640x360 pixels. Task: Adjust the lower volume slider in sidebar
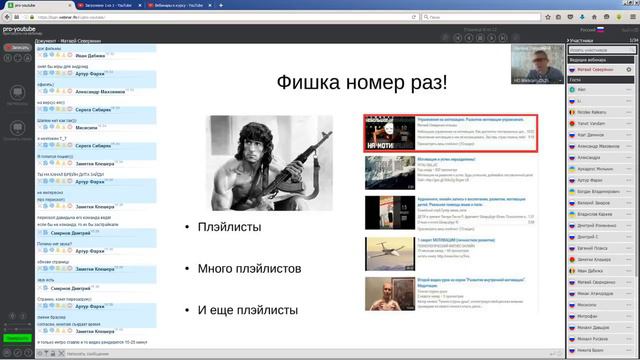click(18, 329)
